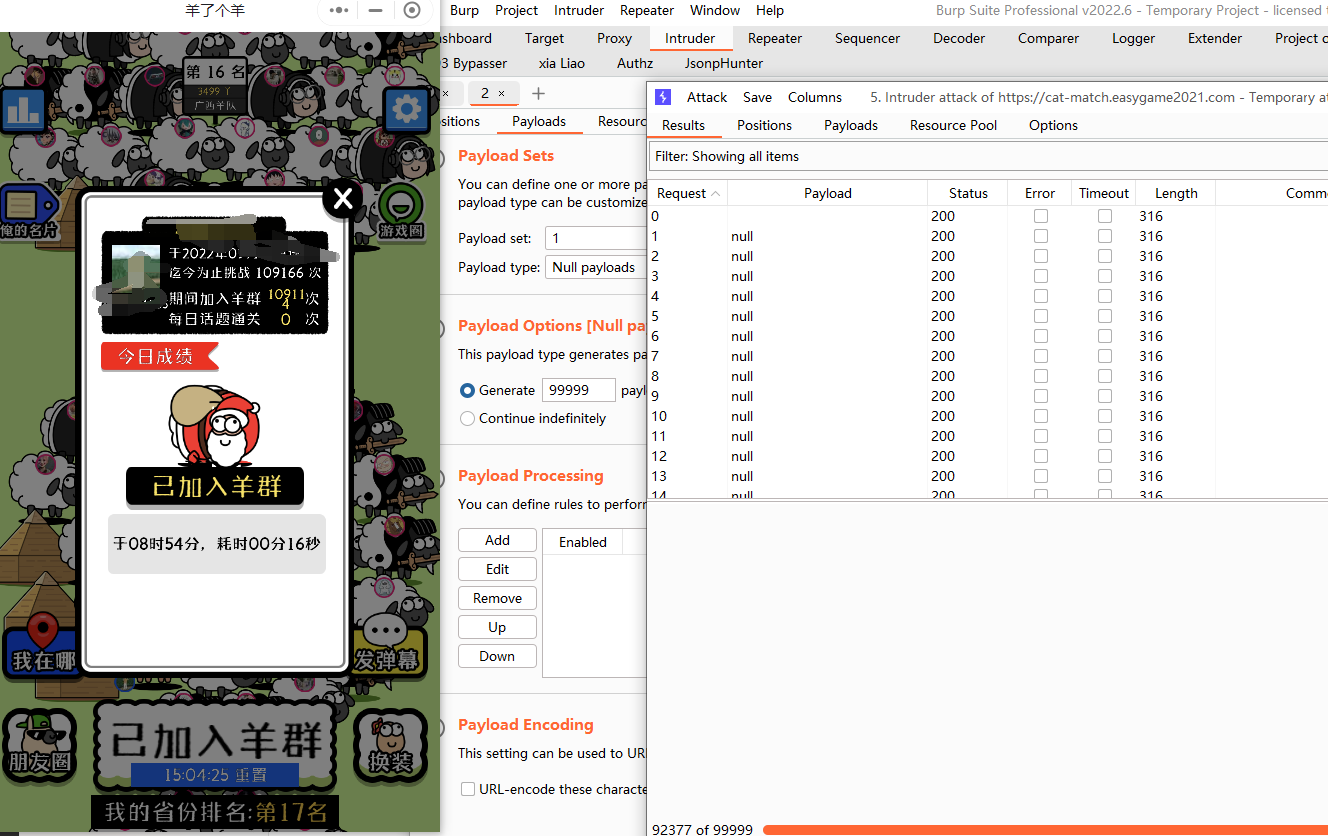This screenshot has height=836, width=1328.
Task: Open the Payload set dropdown
Action: coord(596,238)
